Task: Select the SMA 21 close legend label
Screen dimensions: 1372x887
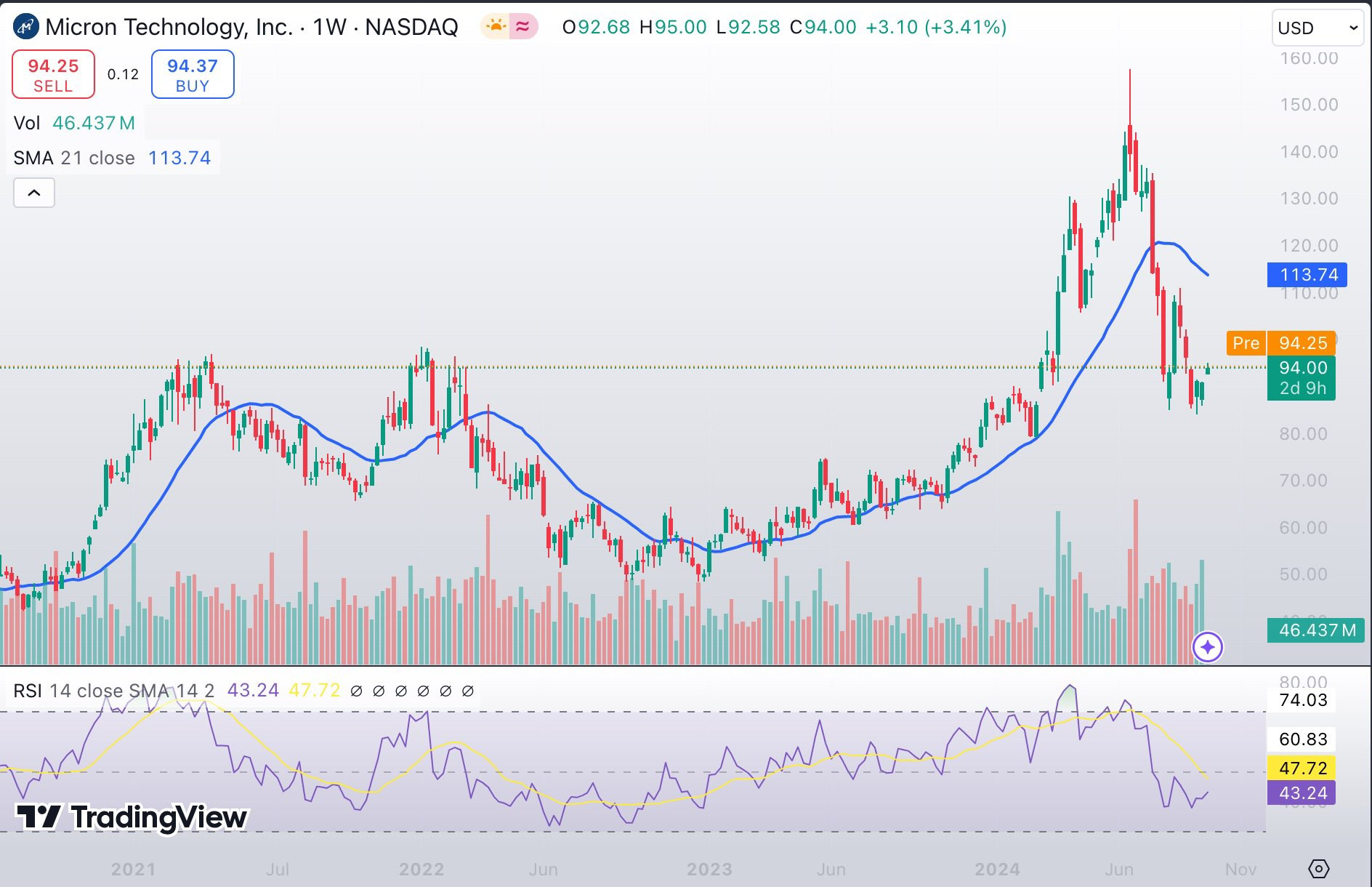Action: (74, 158)
